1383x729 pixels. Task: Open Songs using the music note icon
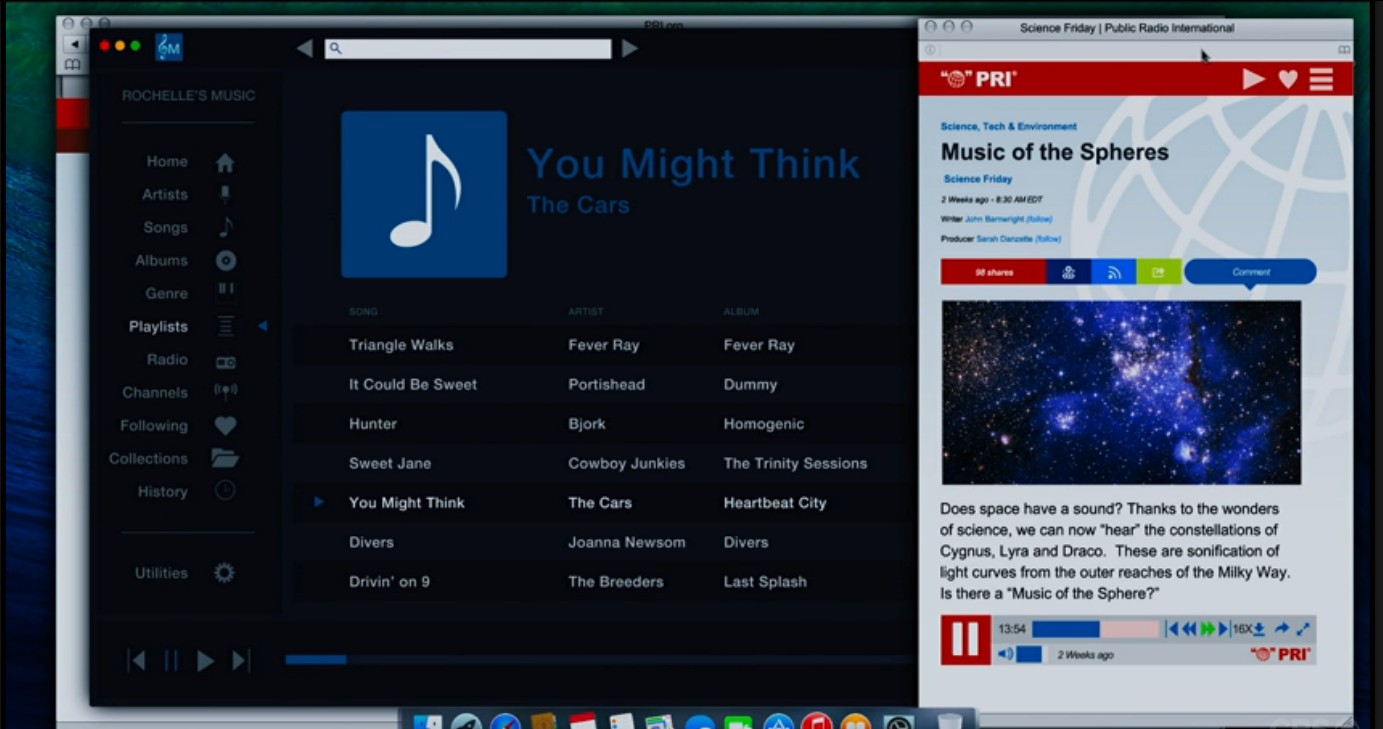226,227
